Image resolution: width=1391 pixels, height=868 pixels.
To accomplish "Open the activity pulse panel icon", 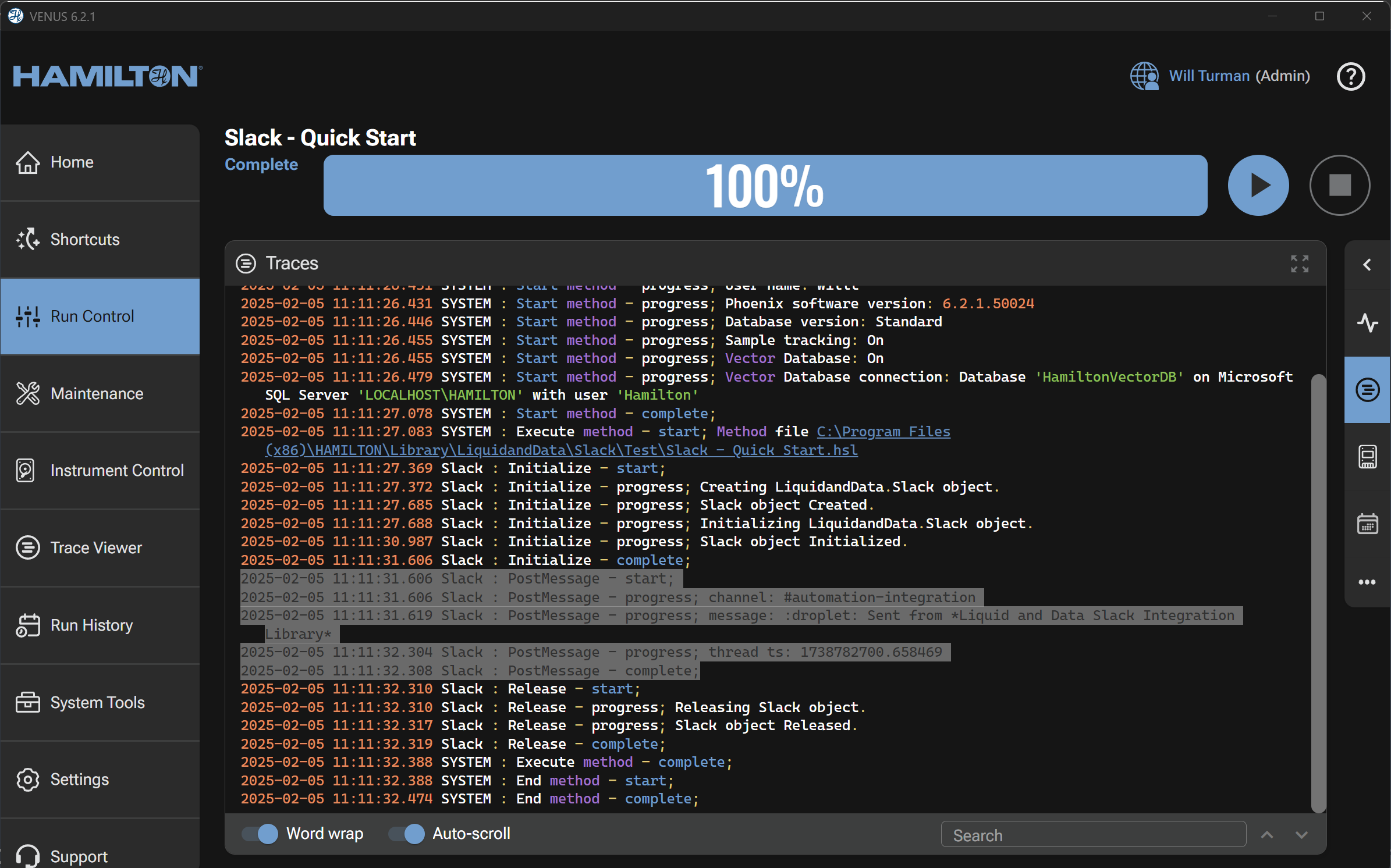I will (x=1367, y=322).
